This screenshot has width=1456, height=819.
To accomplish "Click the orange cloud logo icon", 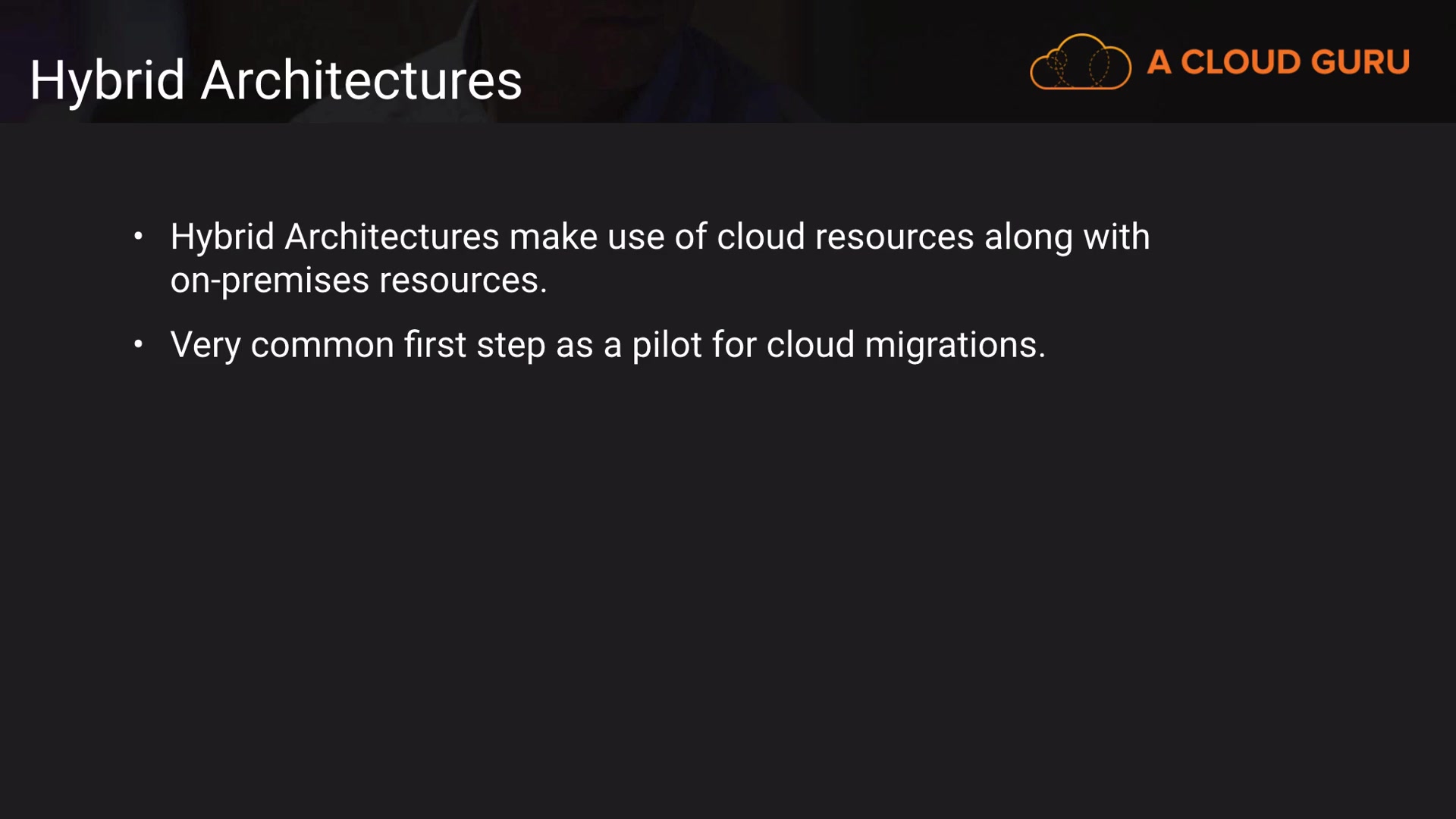I will pyautogui.click(x=1080, y=62).
